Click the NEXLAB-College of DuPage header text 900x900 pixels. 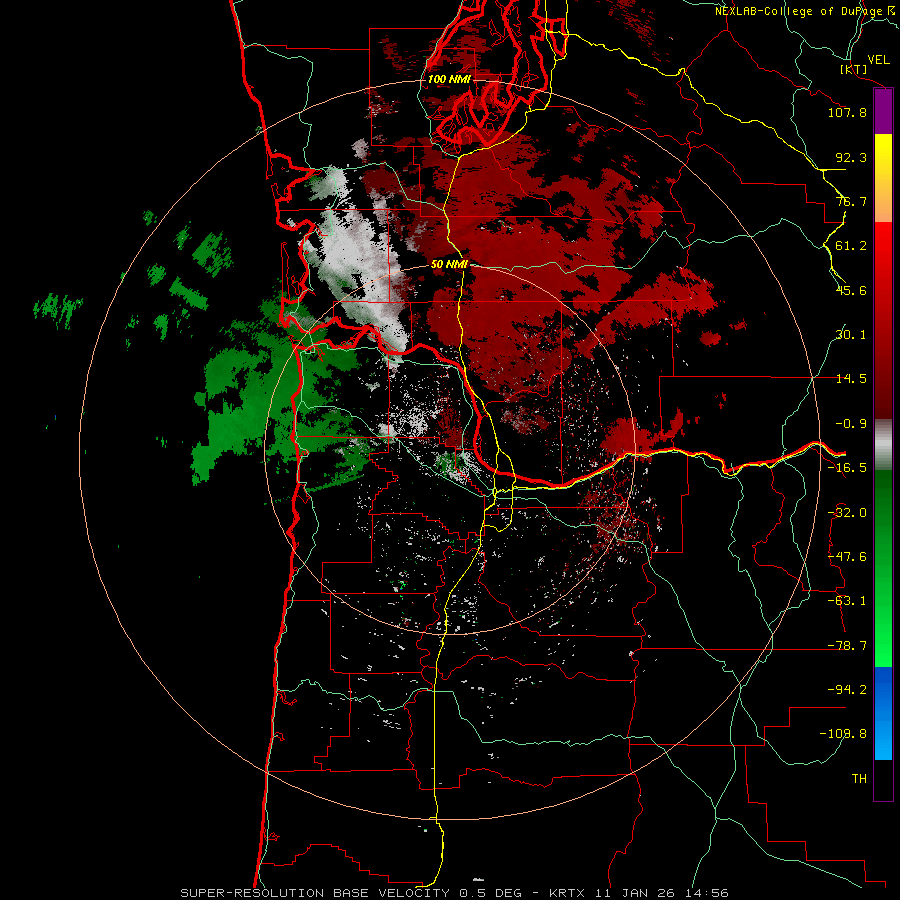(806, 11)
